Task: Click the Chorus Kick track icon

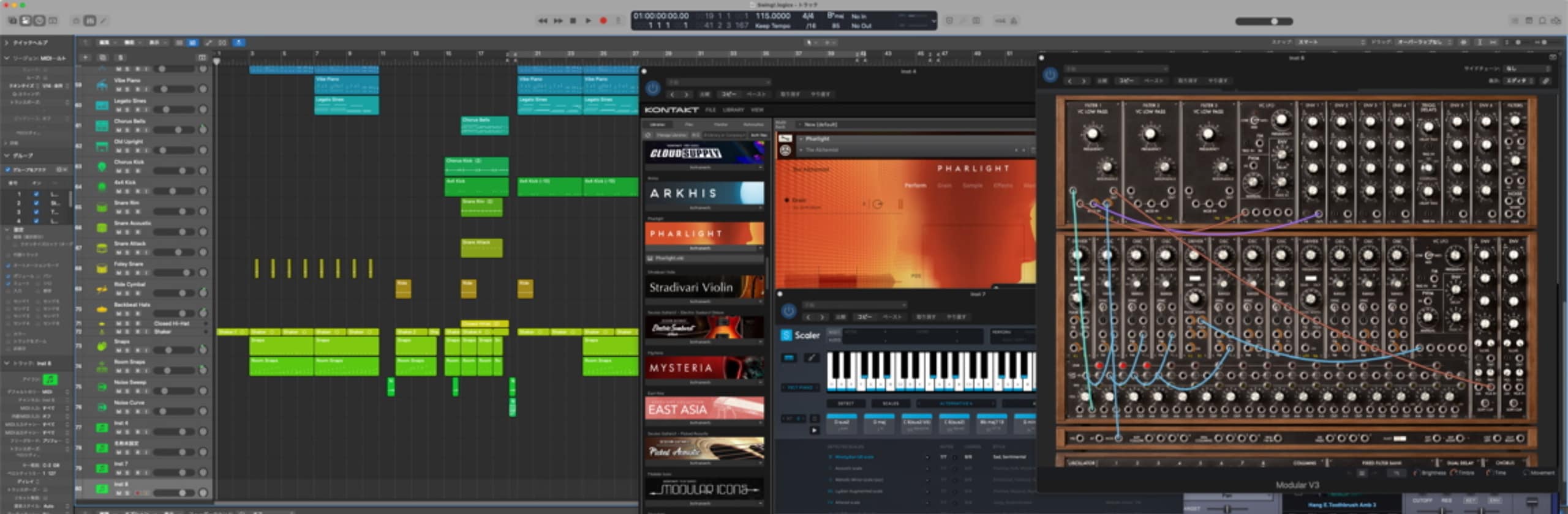Action: [102, 166]
